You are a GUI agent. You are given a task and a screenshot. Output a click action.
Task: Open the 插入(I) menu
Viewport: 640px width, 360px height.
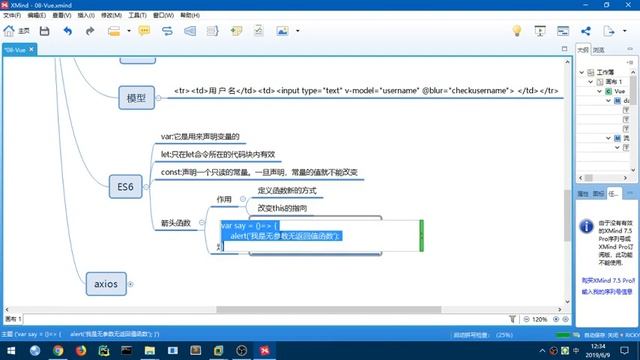coord(86,15)
